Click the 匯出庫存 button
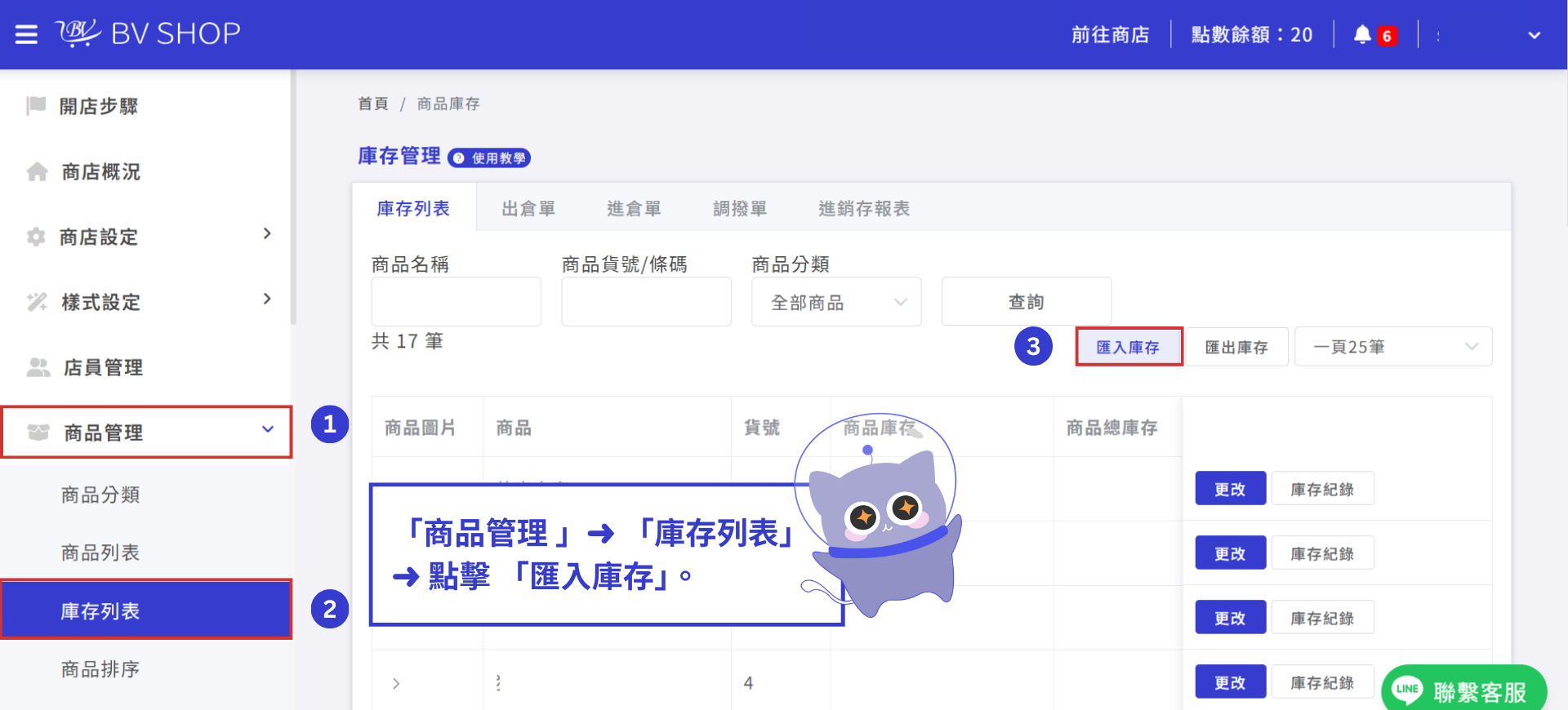 click(x=1236, y=347)
